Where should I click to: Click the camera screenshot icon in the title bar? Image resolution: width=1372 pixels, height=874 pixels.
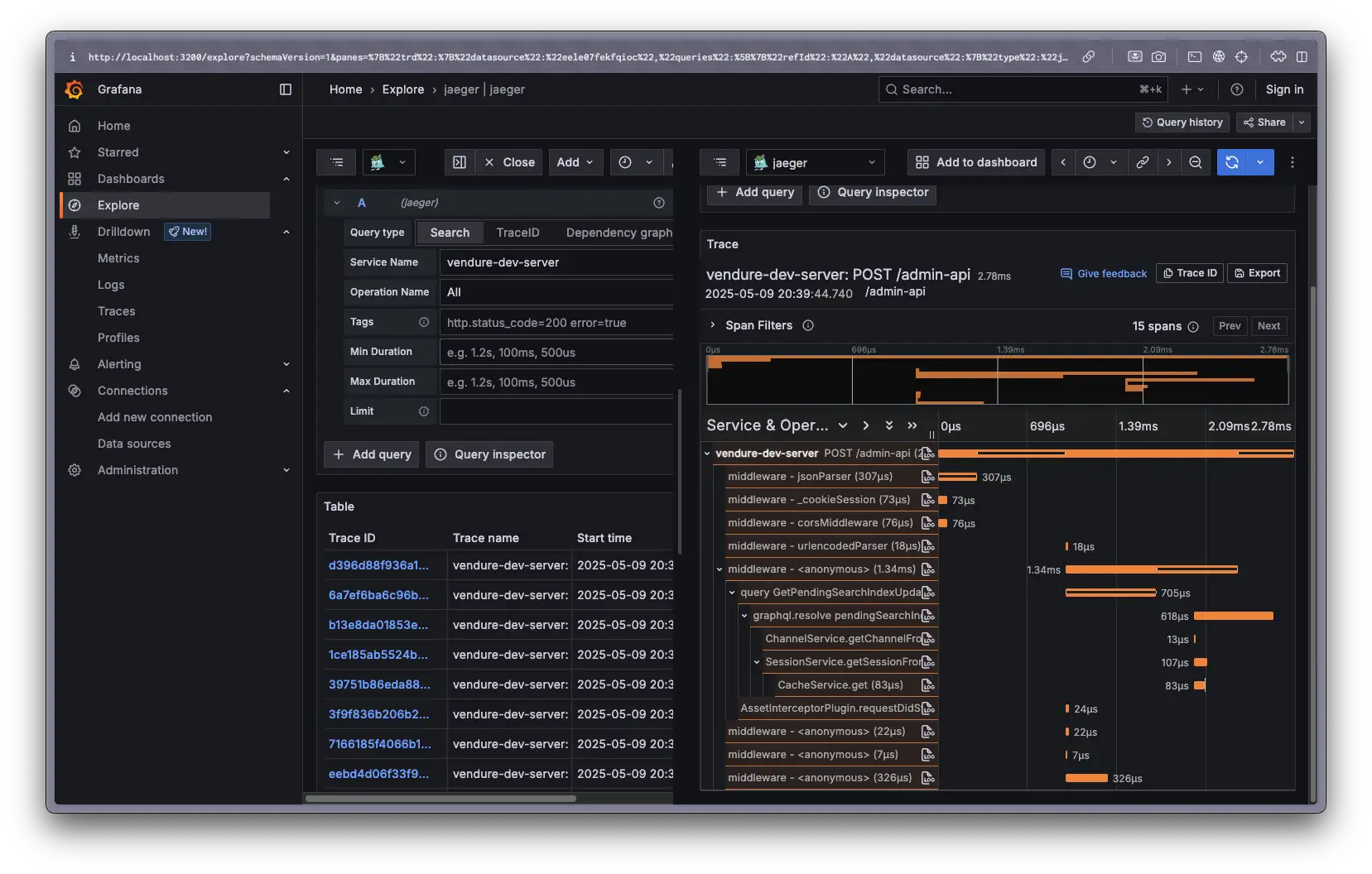pyautogui.click(x=1159, y=56)
